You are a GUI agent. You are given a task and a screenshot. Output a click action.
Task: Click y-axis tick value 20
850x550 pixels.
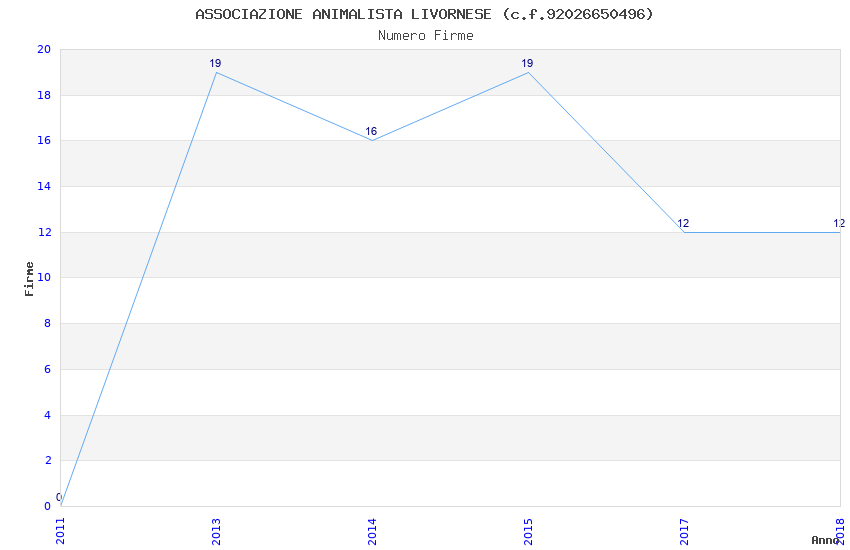click(x=44, y=49)
